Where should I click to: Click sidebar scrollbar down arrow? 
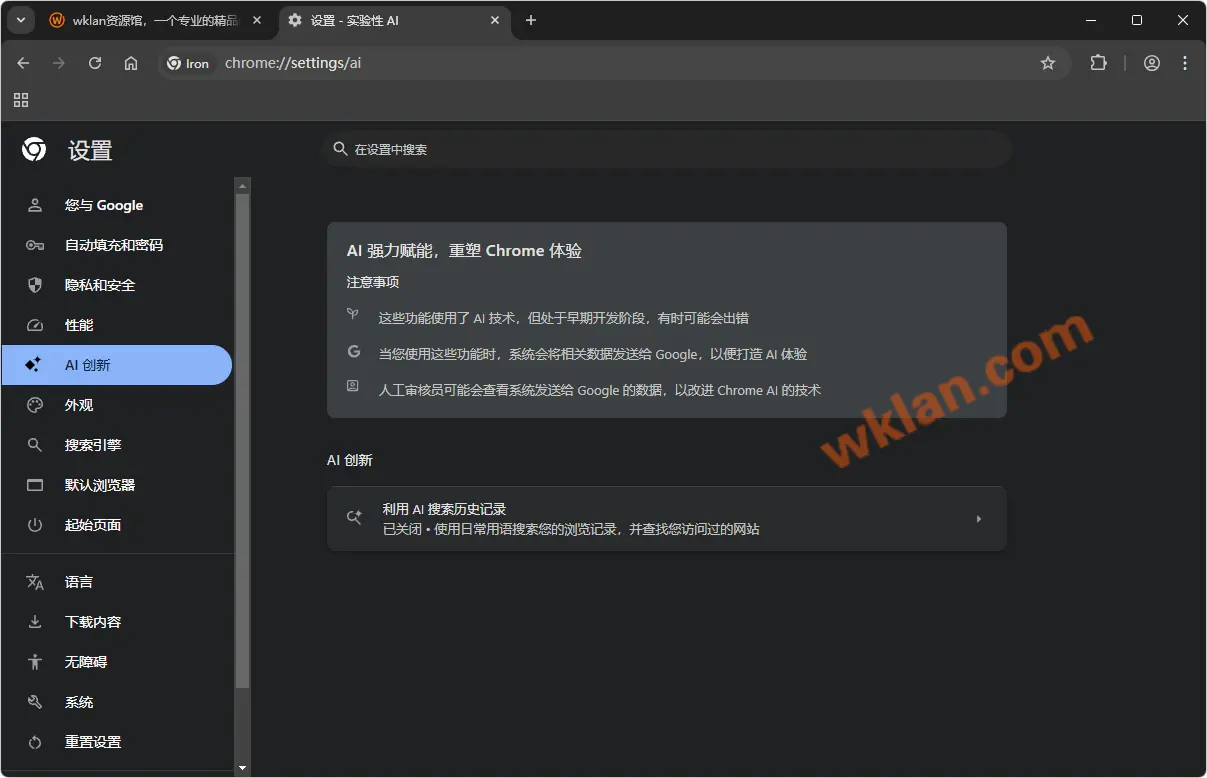242,769
